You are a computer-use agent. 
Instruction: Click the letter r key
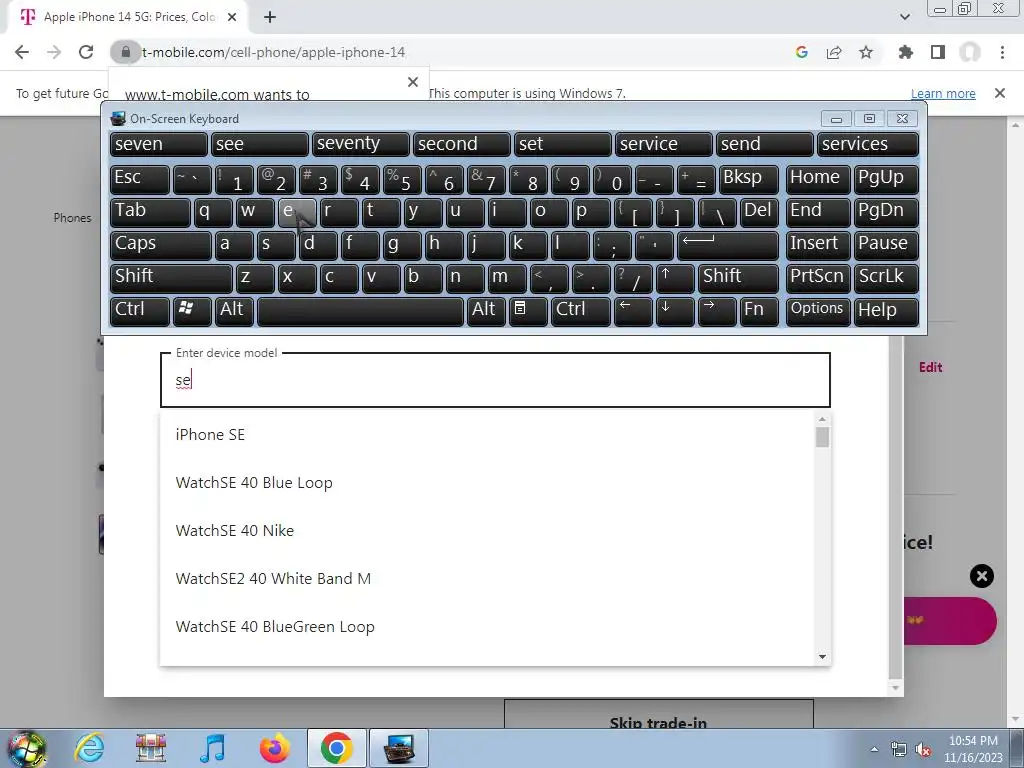pos(339,212)
